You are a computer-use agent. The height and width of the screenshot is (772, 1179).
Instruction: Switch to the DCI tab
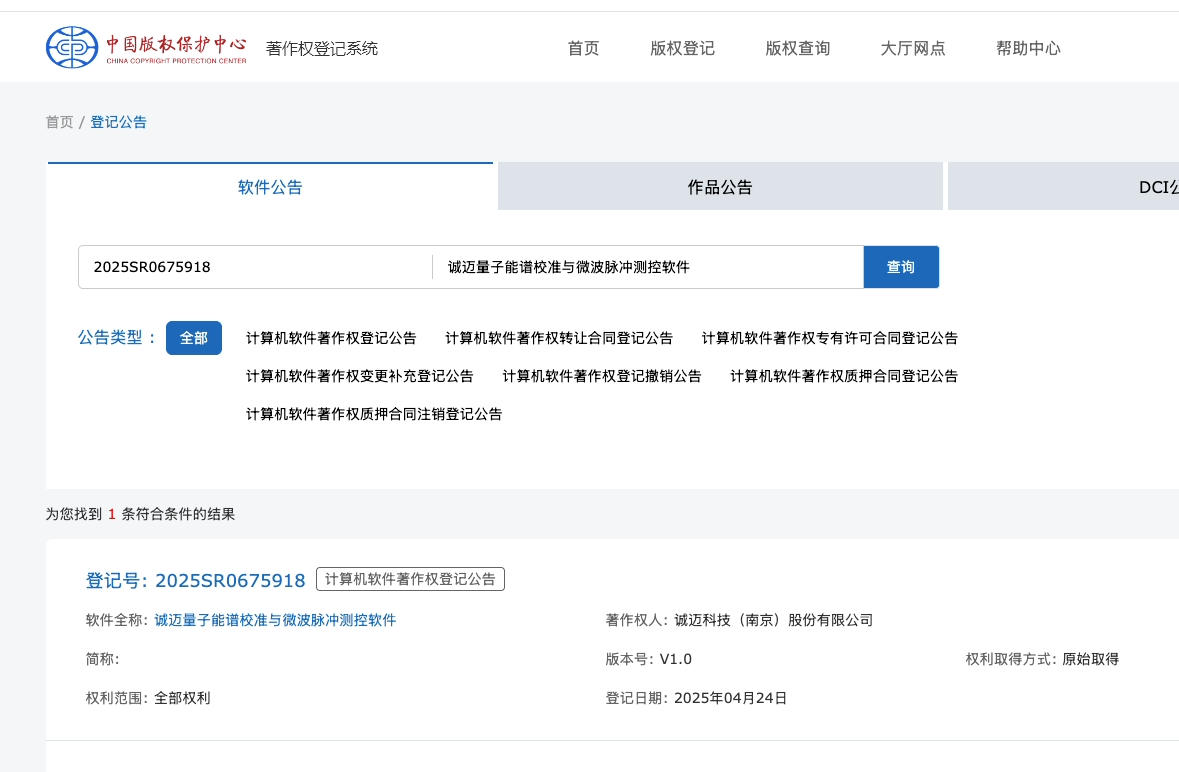[x=1063, y=186]
